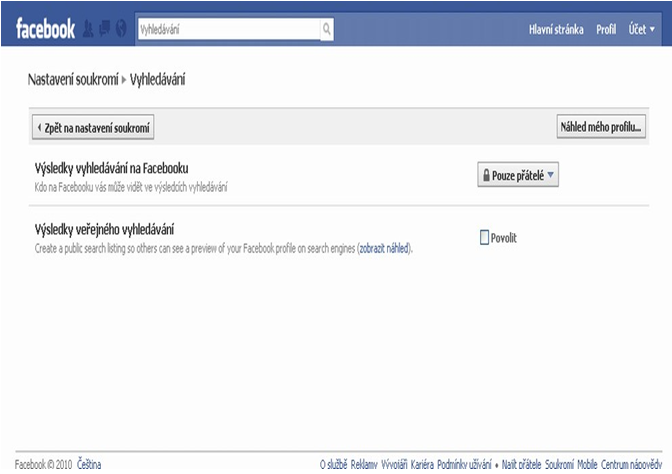This screenshot has height=474, width=672.
Task: Click the search magnifier button
Action: pyautogui.click(x=327, y=29)
